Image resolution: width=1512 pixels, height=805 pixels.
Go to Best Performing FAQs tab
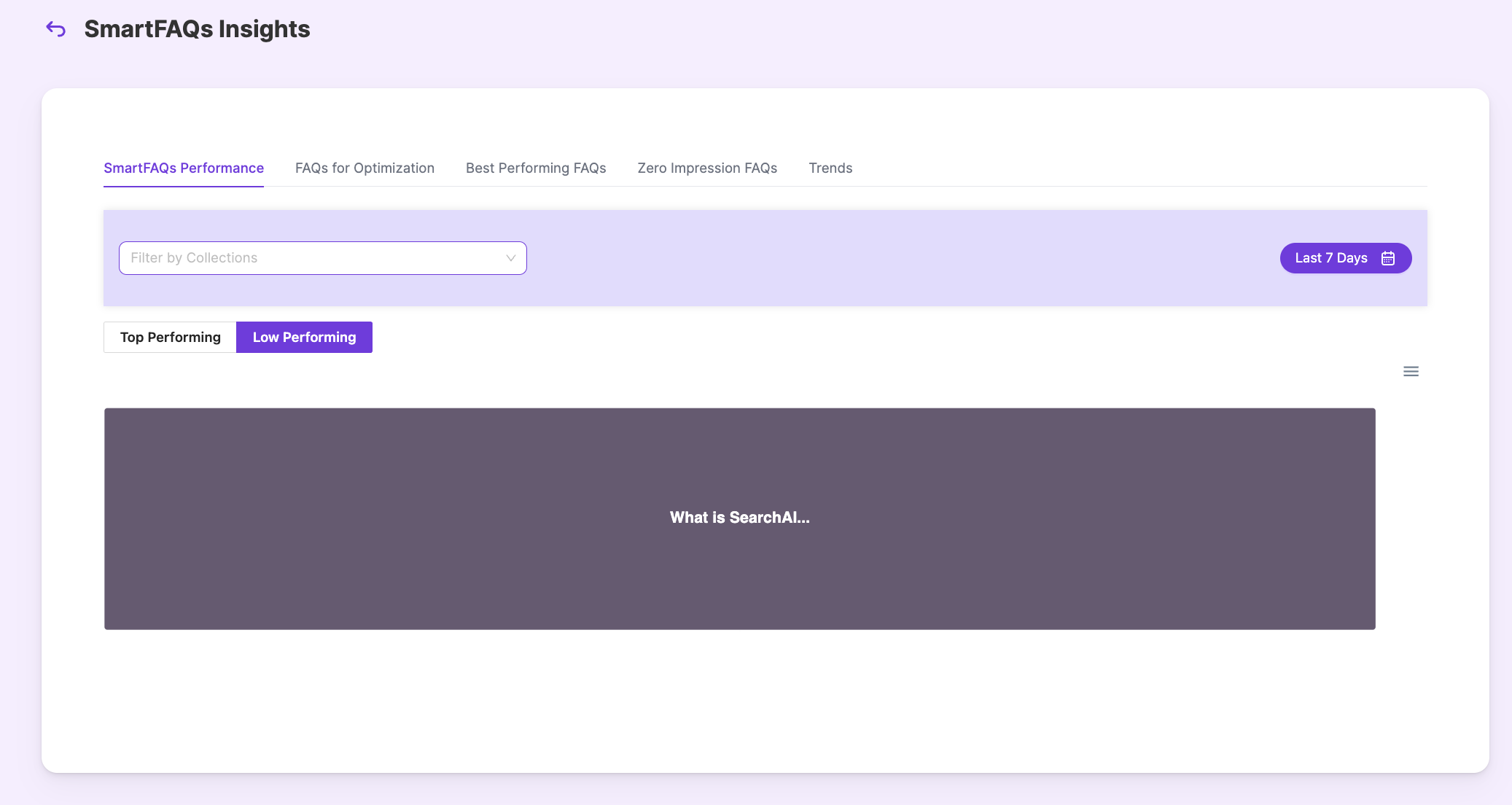click(x=536, y=168)
